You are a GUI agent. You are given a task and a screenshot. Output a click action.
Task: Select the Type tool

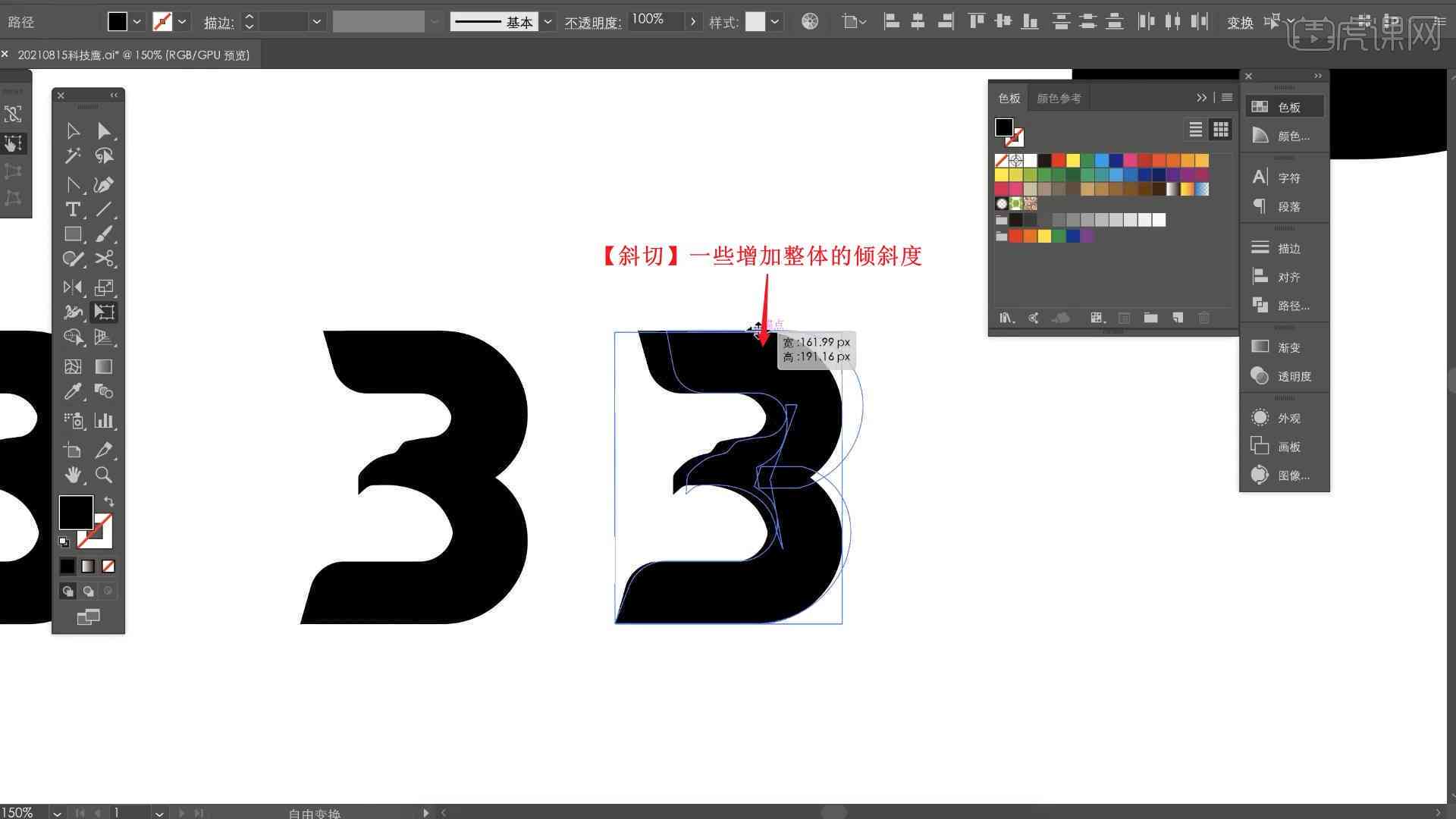coord(73,209)
